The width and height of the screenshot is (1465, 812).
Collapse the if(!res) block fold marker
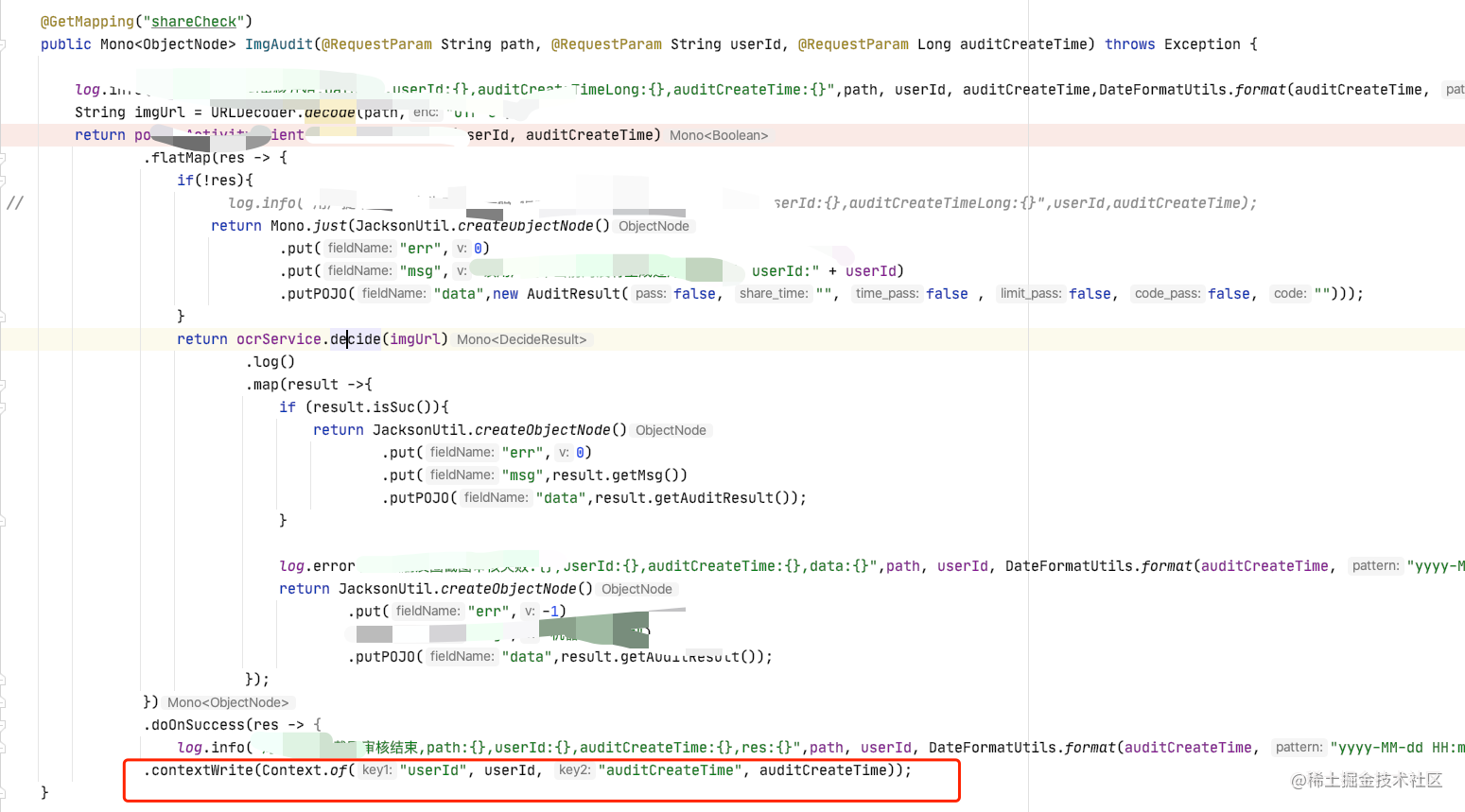pos(3,181)
